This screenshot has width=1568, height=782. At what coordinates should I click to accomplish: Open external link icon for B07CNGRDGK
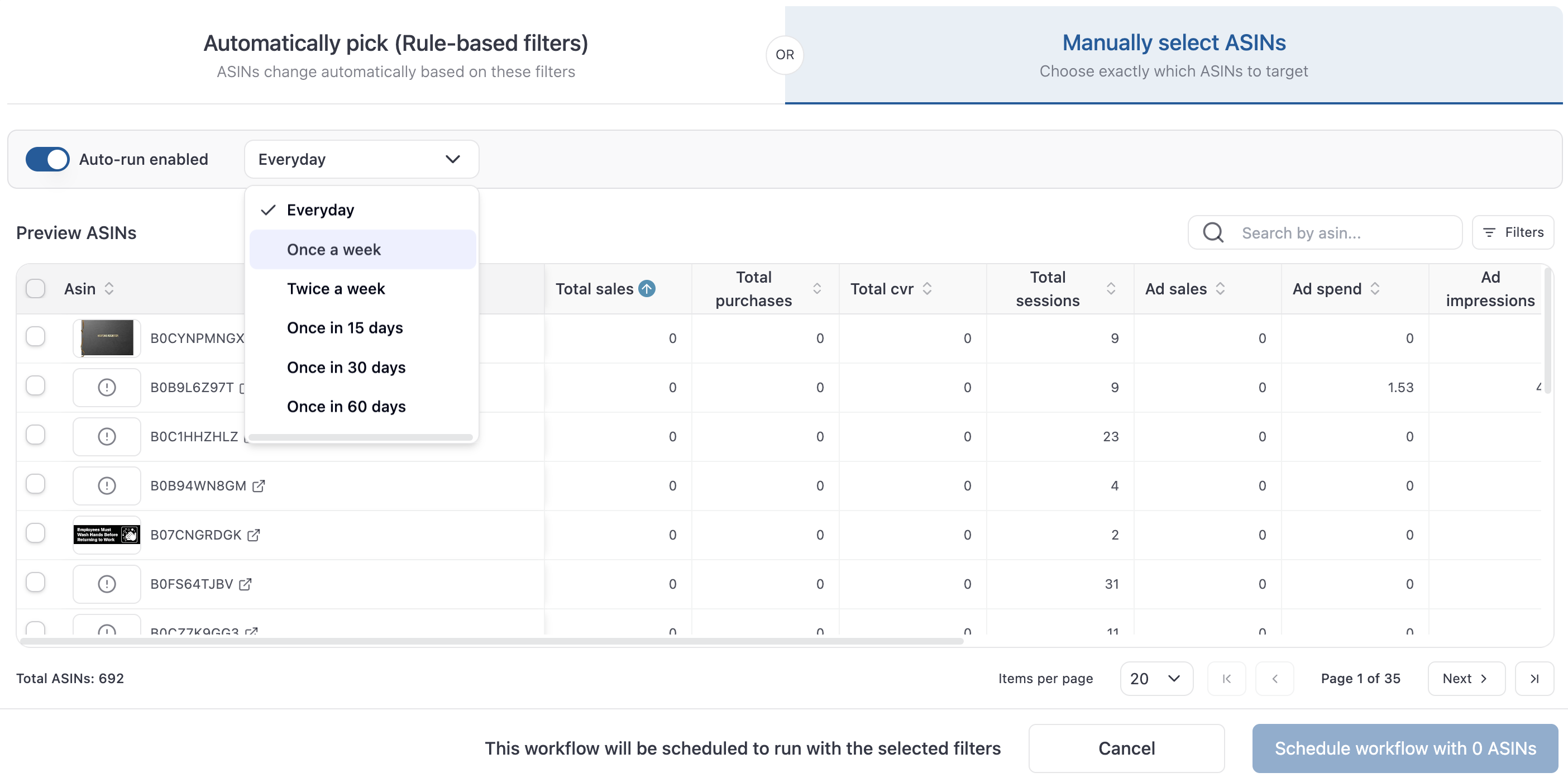(254, 535)
